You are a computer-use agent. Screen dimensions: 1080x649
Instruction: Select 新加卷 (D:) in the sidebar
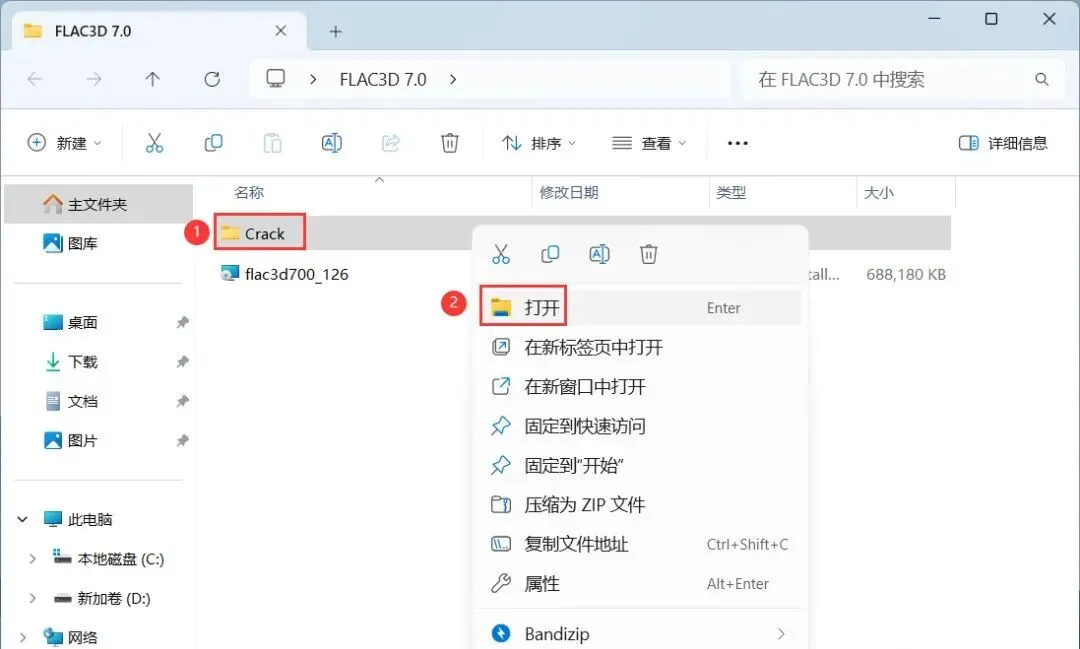(x=113, y=598)
